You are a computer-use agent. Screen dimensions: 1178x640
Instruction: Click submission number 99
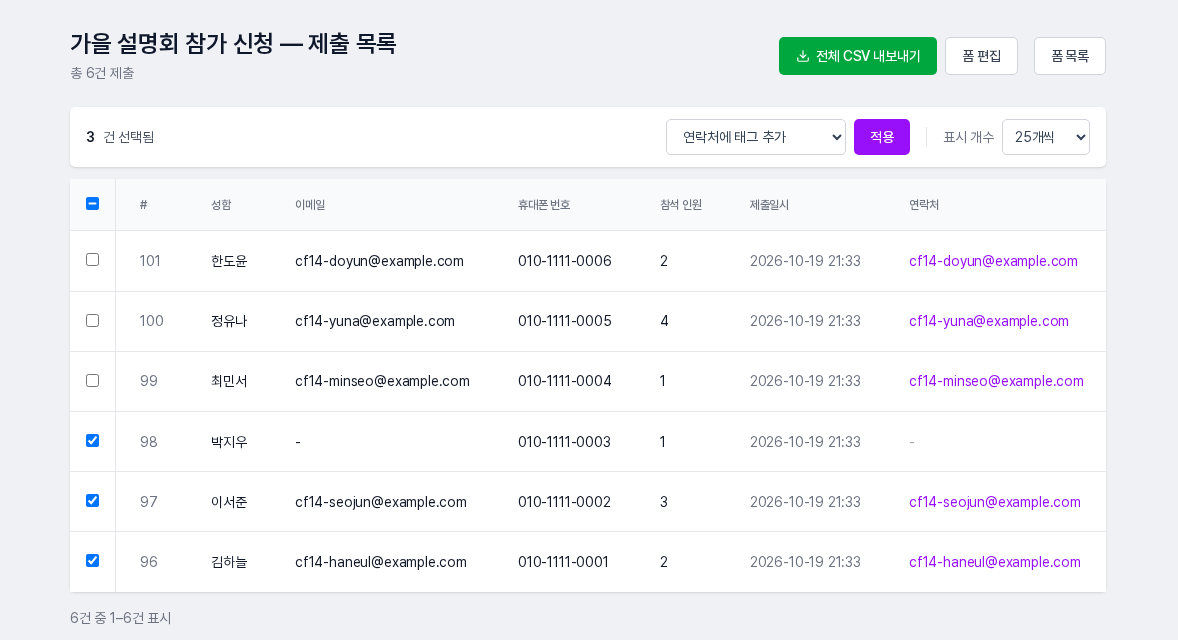tap(149, 381)
